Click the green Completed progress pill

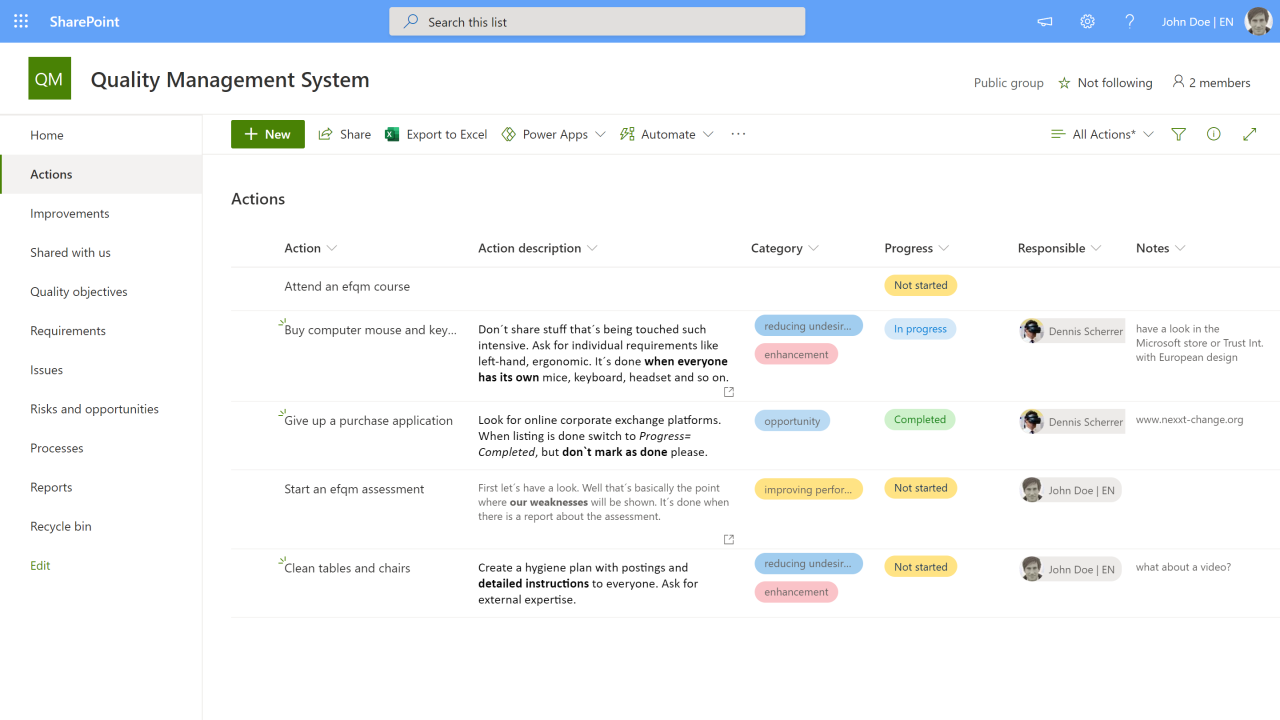pos(919,420)
